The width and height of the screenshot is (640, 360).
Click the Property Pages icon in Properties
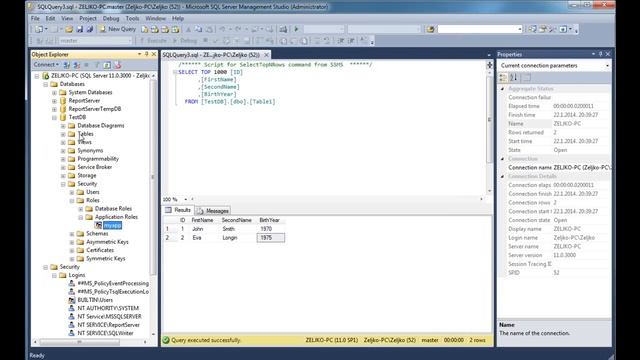pos(527,77)
